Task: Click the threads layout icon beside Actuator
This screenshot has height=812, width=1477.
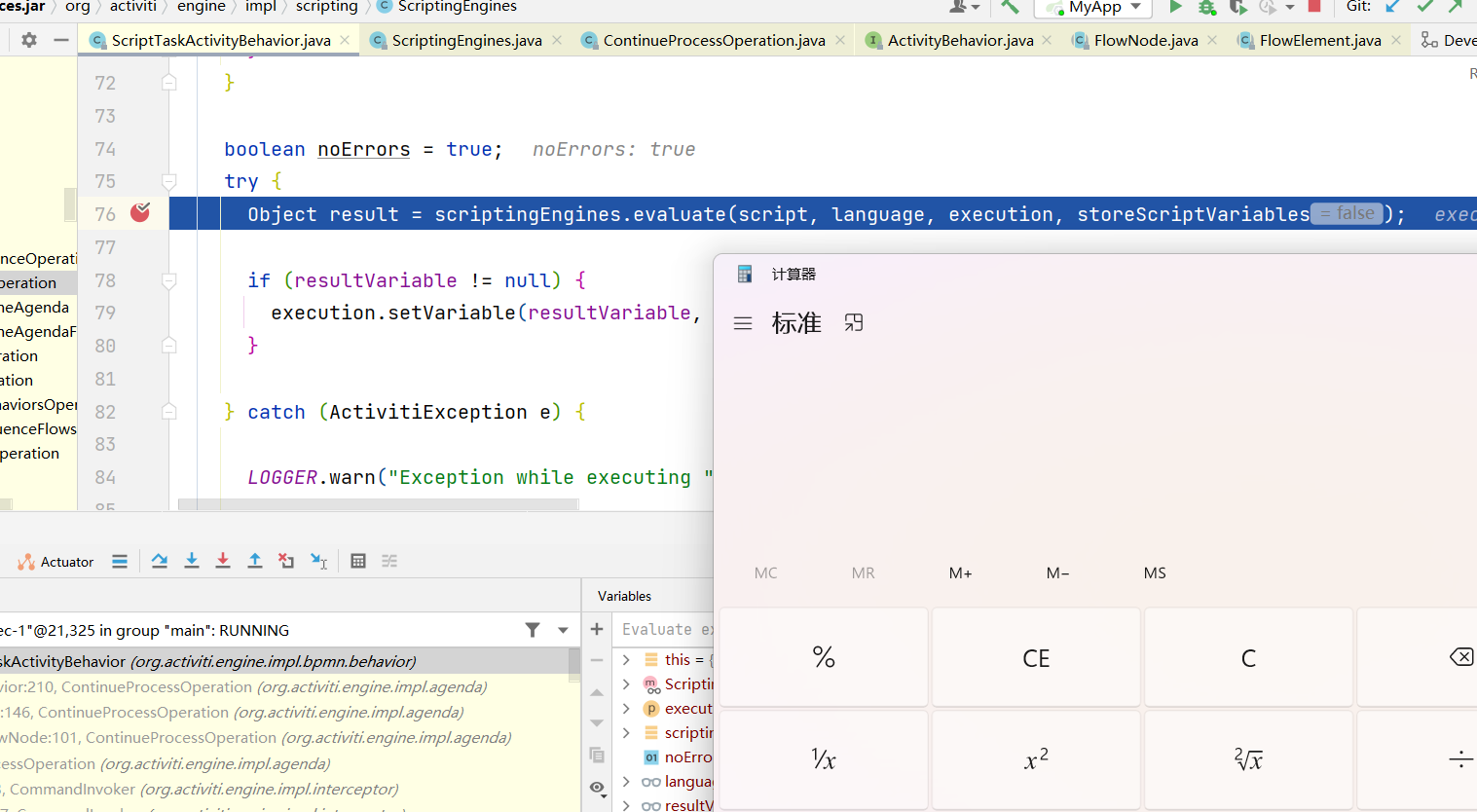Action: (120, 561)
